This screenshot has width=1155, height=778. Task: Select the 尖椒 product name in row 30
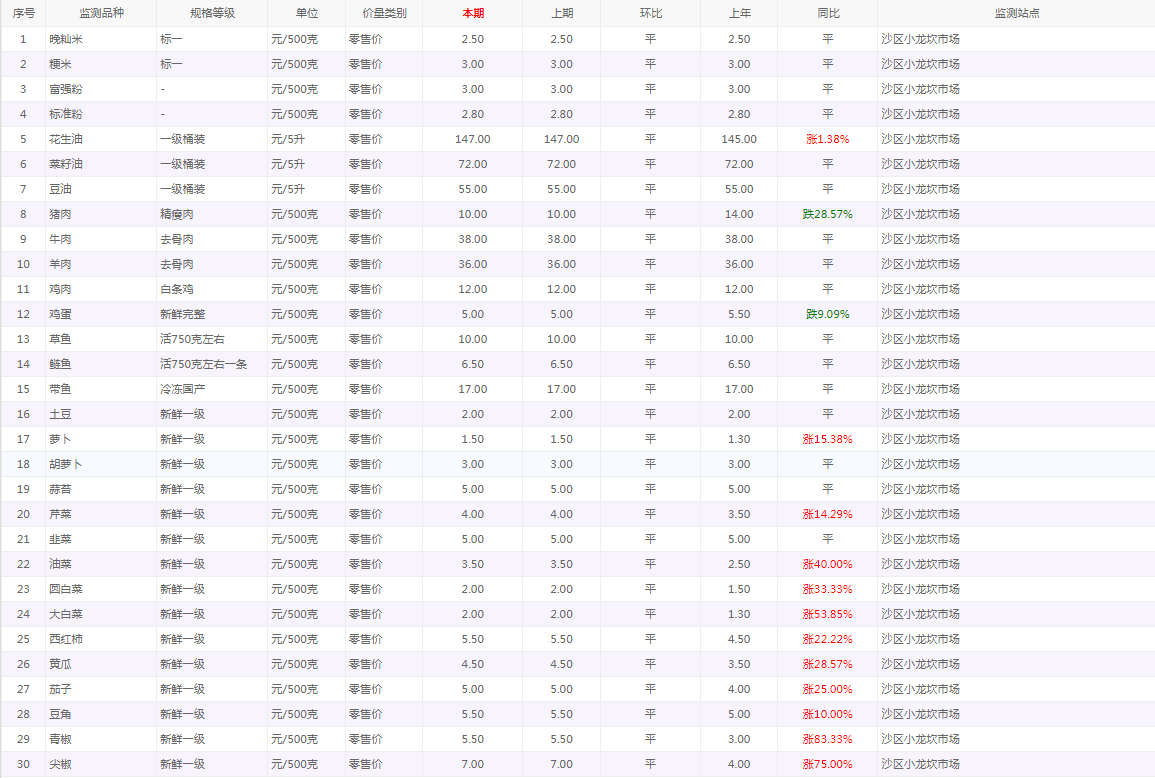point(60,764)
